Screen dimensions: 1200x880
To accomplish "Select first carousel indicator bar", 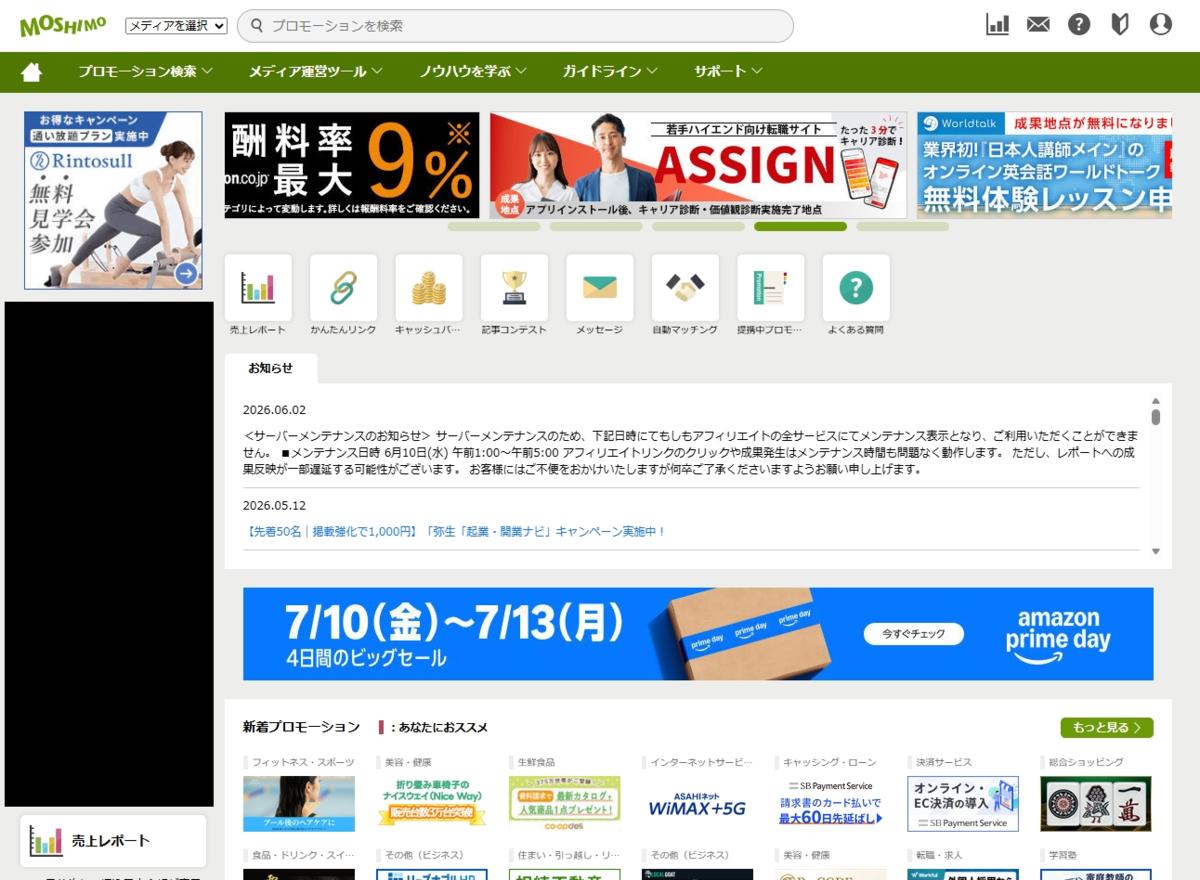I will click(494, 227).
